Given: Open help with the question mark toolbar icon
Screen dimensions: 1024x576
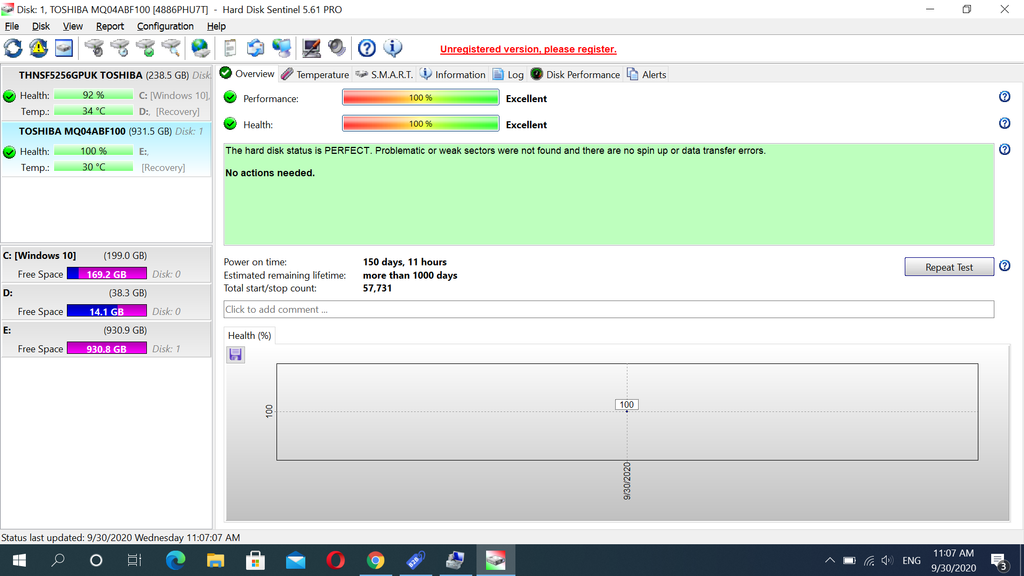Looking at the screenshot, I should coord(367,48).
